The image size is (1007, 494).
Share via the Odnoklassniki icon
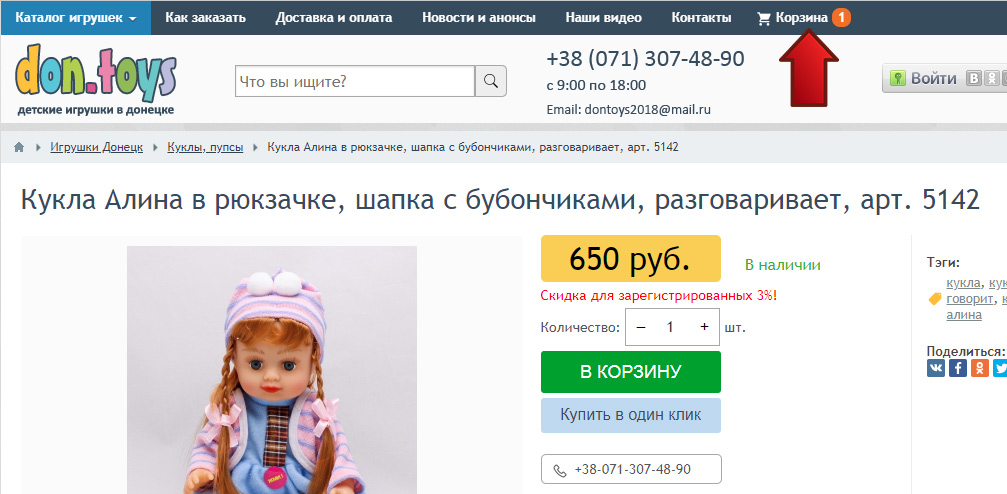[x=979, y=368]
